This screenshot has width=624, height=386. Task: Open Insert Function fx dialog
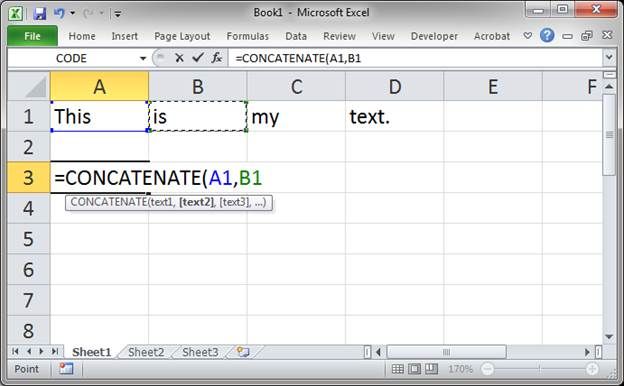click(x=217, y=58)
